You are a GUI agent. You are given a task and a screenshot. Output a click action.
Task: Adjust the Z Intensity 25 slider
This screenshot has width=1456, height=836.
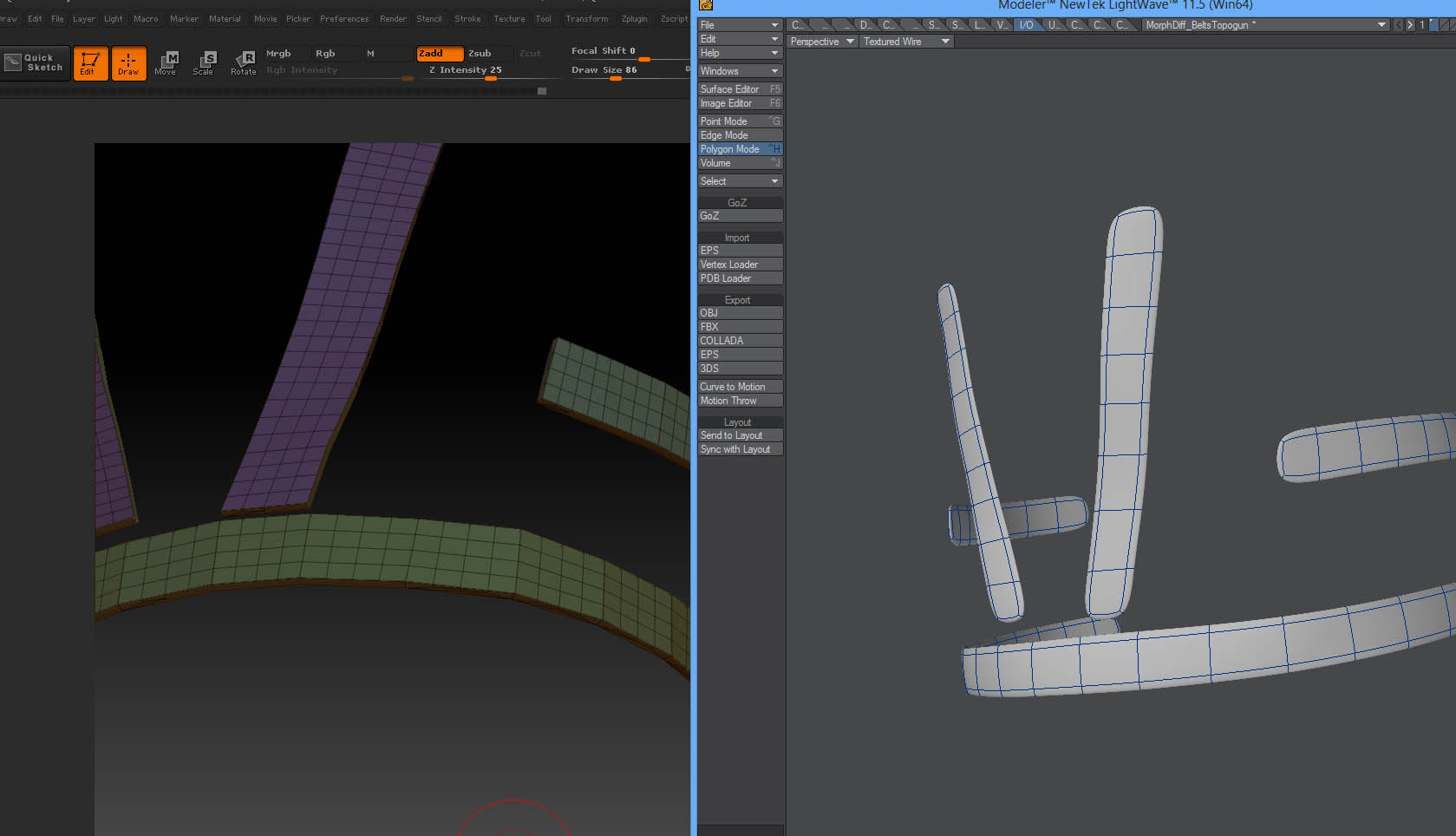coord(490,71)
